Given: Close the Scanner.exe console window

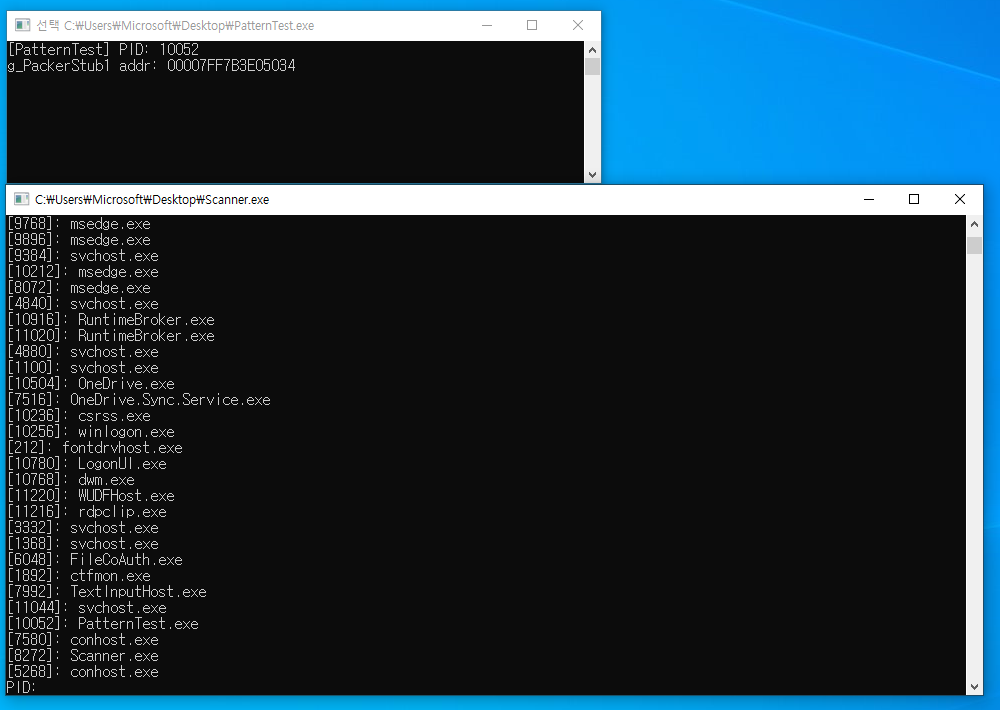Looking at the screenshot, I should pos(960,200).
